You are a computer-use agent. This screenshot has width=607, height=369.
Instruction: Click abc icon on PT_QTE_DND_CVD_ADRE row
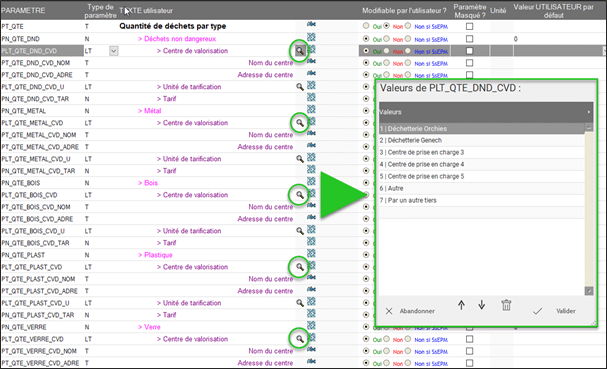point(311,73)
